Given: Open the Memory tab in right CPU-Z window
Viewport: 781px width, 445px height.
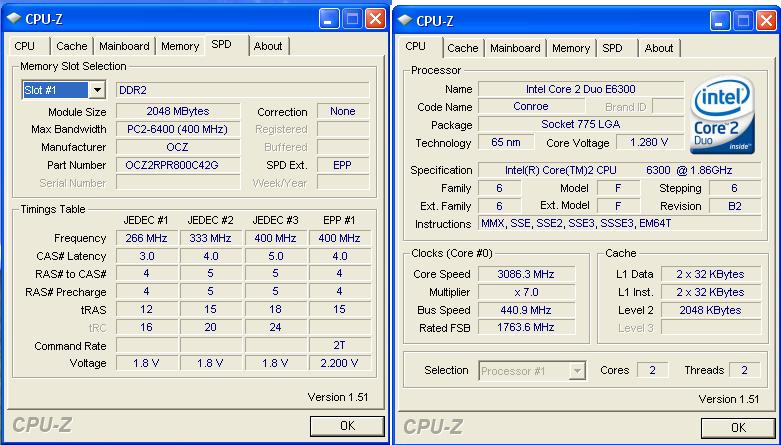Looking at the screenshot, I should 571,48.
